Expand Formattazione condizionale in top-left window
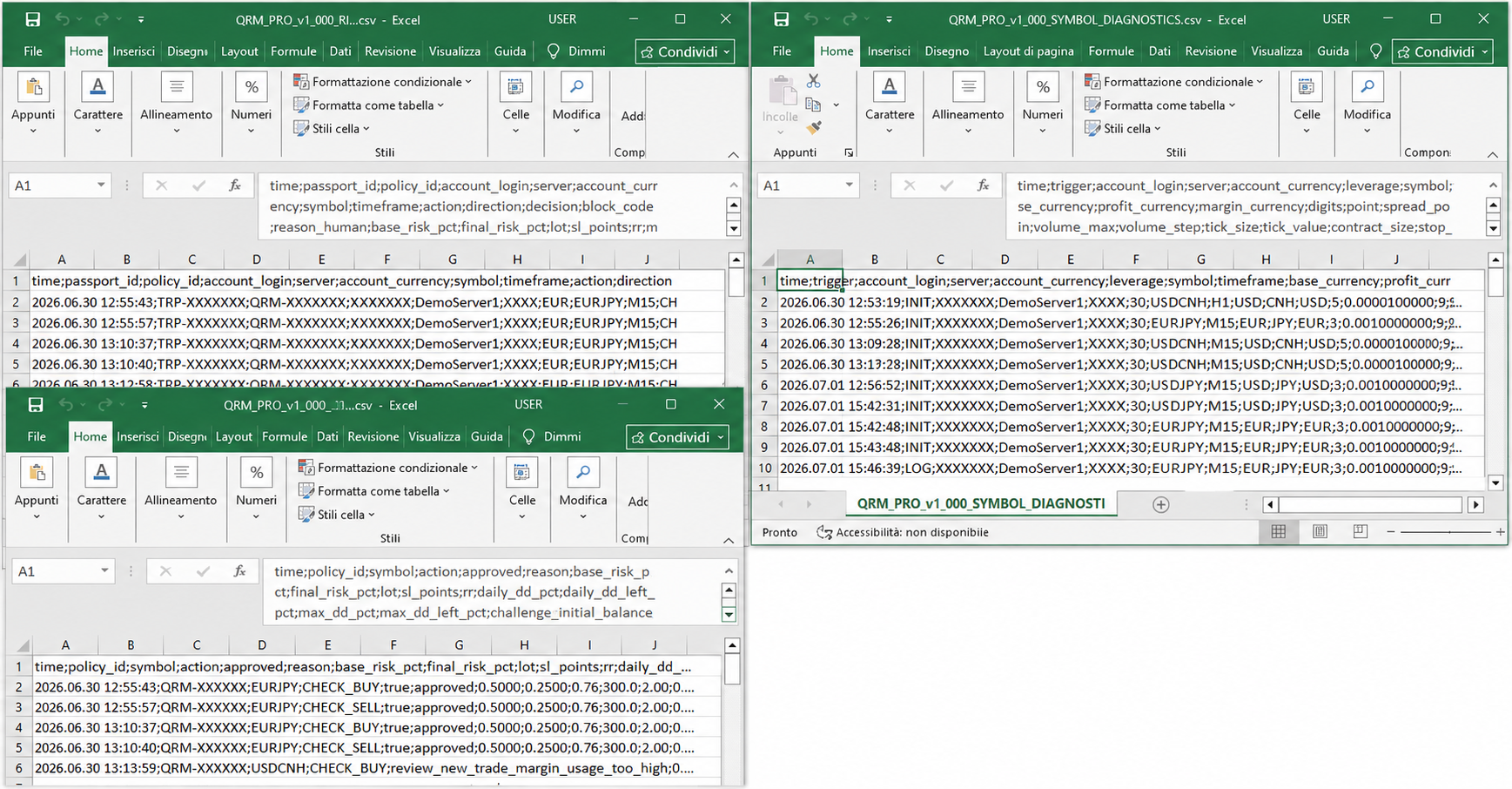1512x789 pixels. 383,82
